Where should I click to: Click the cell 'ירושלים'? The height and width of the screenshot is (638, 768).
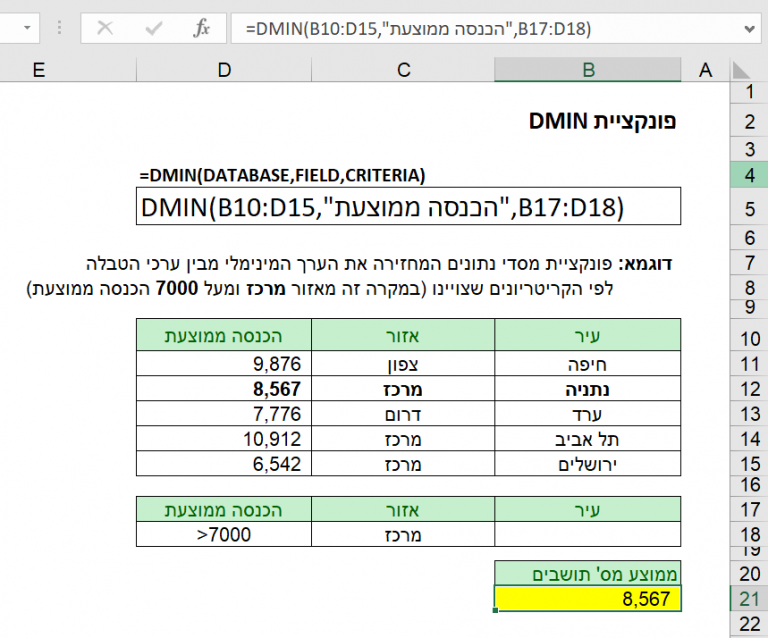pyautogui.click(x=588, y=464)
